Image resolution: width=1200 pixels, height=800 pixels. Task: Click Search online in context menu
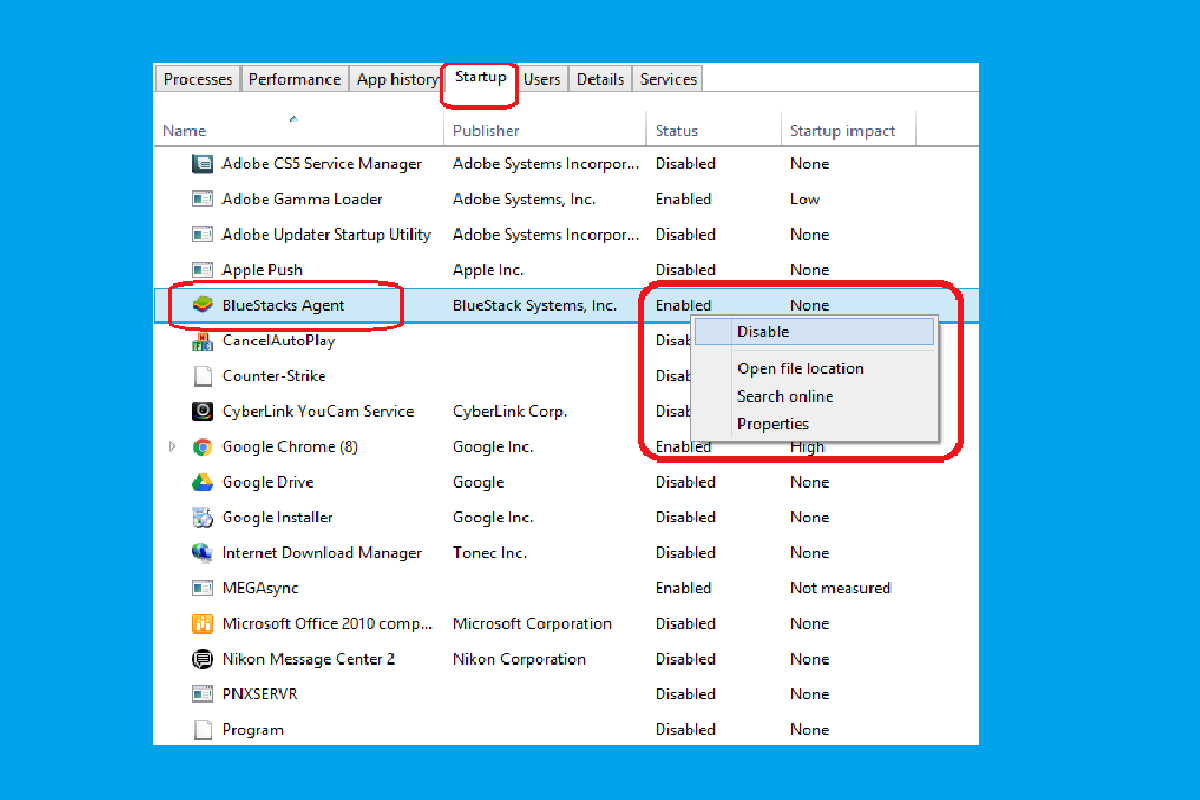pos(785,397)
